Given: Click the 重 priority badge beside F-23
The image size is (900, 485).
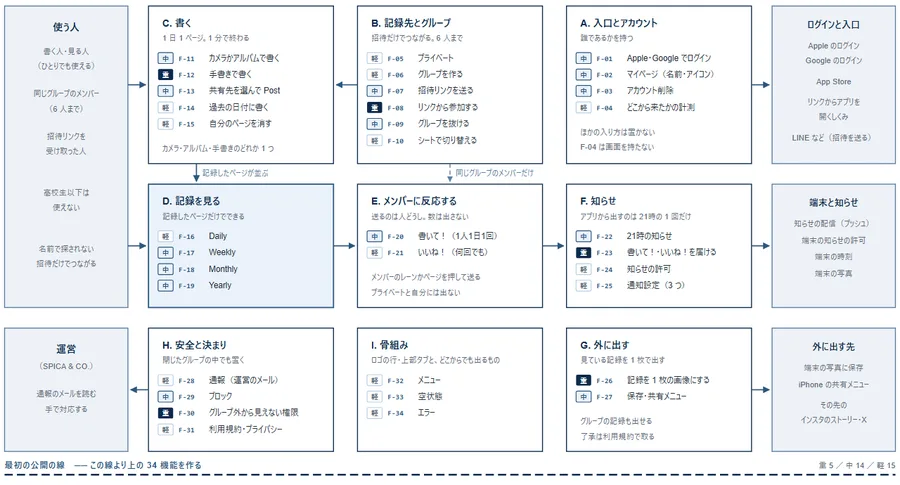Looking at the screenshot, I should 583,253.
